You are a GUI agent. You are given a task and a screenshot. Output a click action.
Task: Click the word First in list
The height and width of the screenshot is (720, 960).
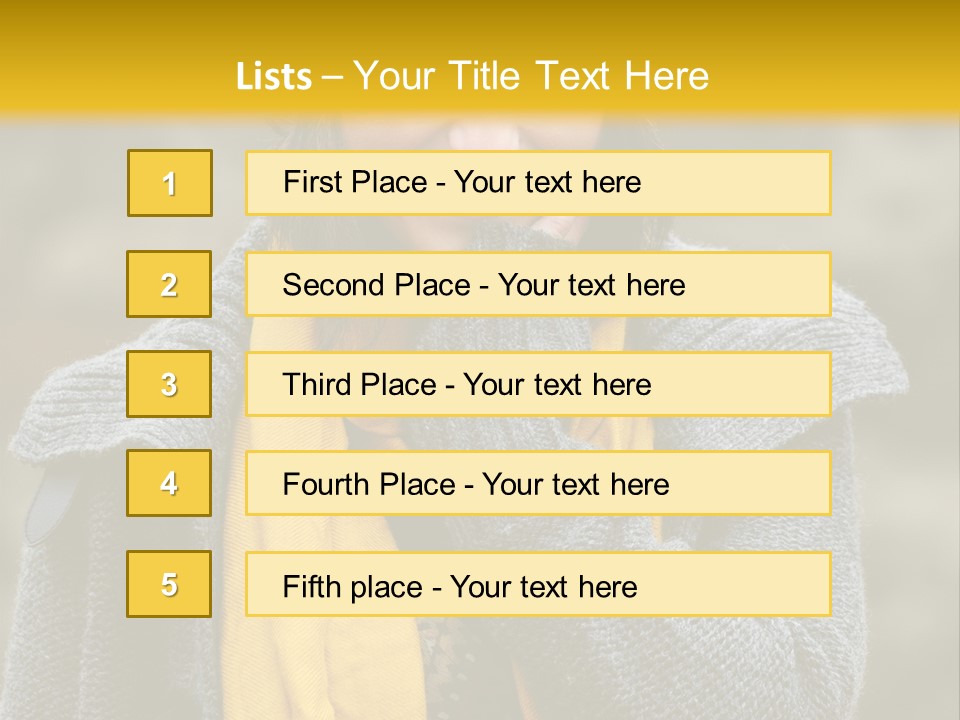tap(306, 182)
